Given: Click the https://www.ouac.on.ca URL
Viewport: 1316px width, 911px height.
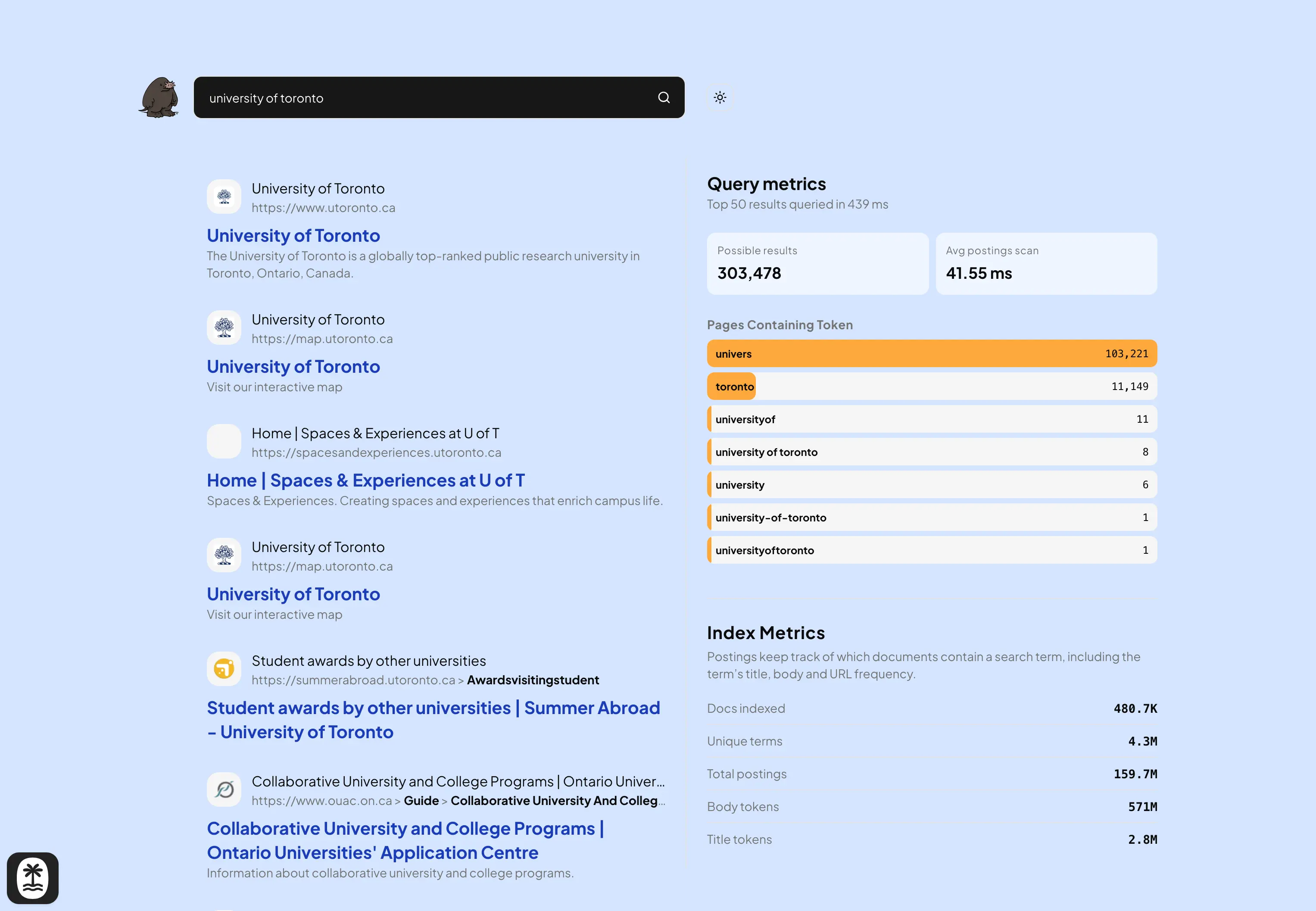Looking at the screenshot, I should click(322, 800).
